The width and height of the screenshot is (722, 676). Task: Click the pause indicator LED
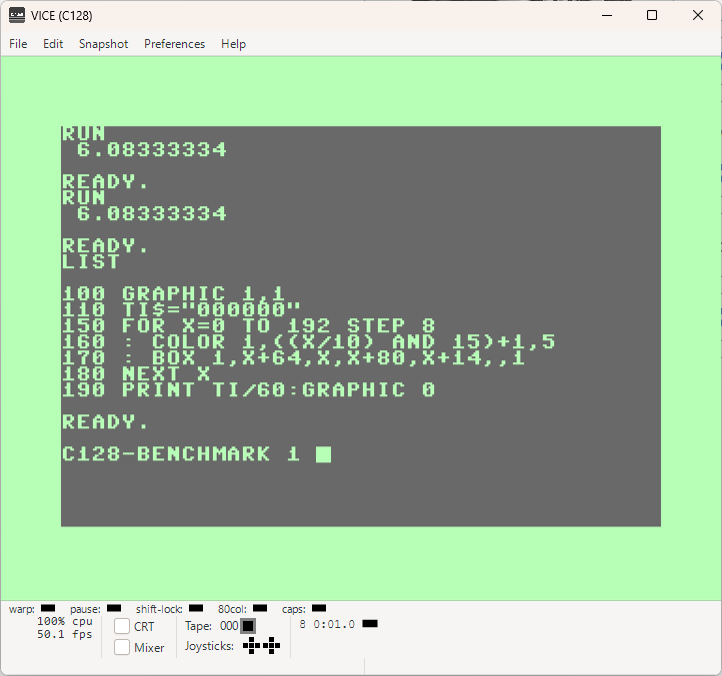tap(114, 608)
